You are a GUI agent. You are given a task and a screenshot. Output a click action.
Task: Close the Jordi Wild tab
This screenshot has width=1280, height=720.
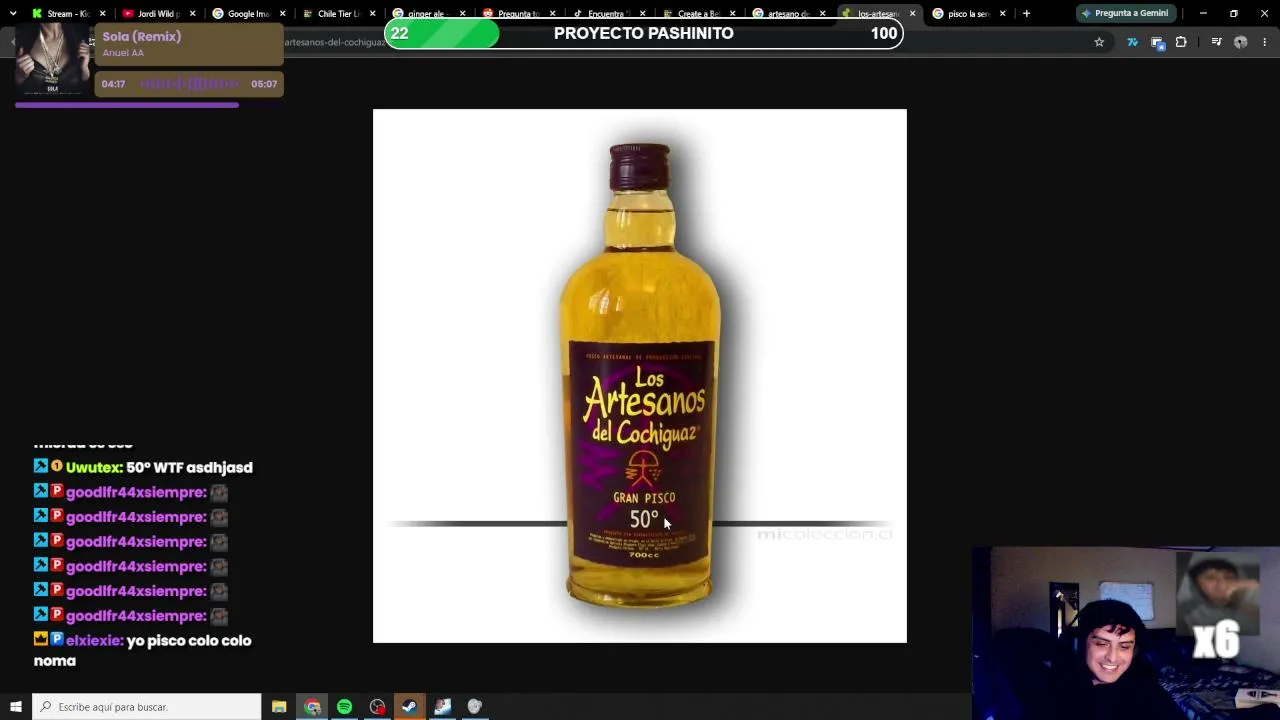(192, 14)
